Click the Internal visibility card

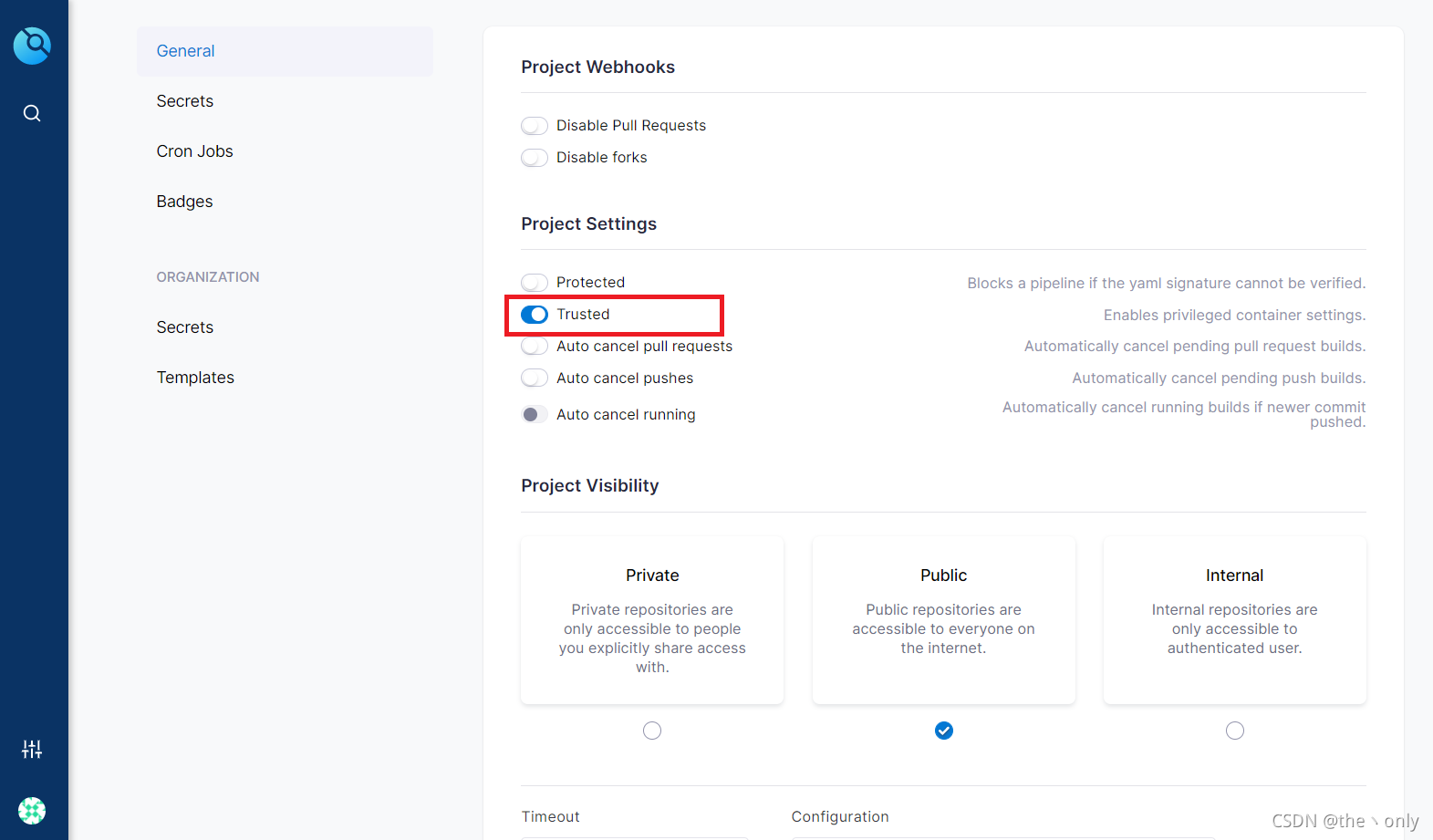pyautogui.click(x=1235, y=620)
